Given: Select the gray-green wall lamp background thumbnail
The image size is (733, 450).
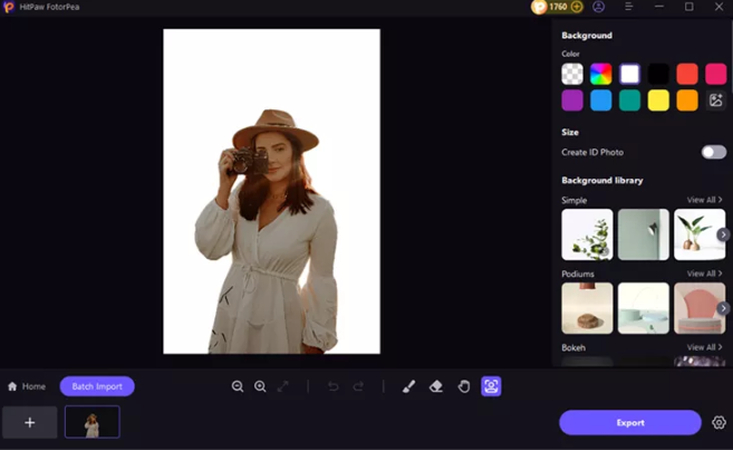Looking at the screenshot, I should coord(643,235).
